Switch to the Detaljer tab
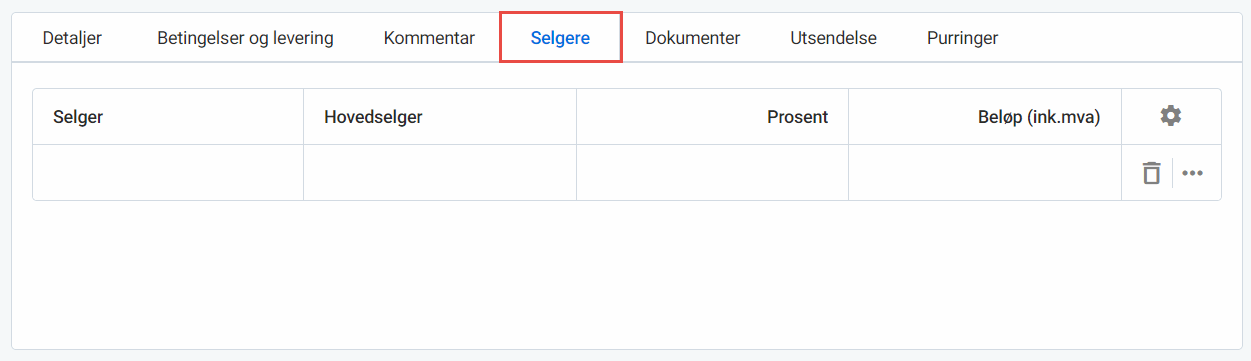This screenshot has width=1251, height=361. point(72,38)
